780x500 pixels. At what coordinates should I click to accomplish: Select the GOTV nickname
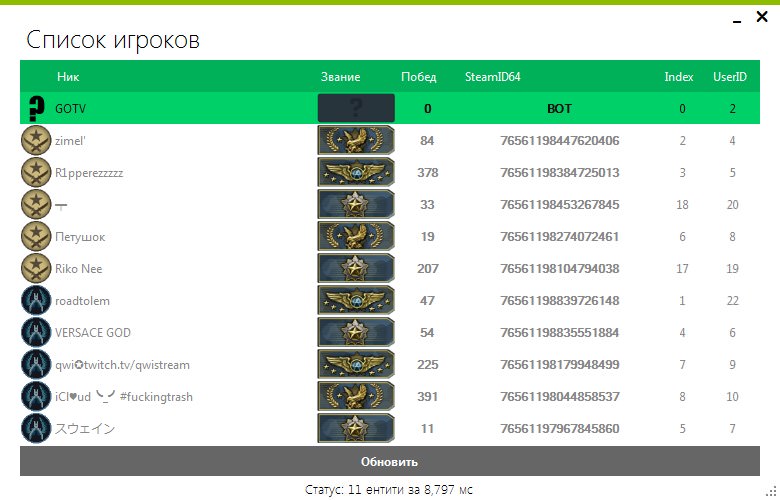pyautogui.click(x=70, y=108)
